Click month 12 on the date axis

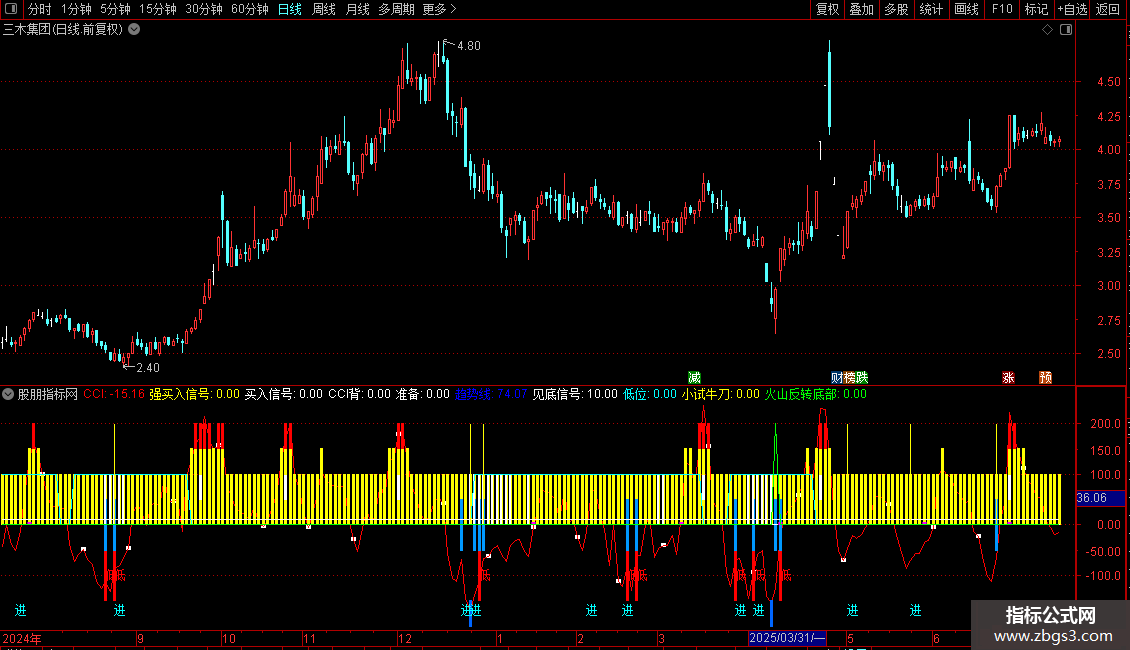[x=405, y=638]
